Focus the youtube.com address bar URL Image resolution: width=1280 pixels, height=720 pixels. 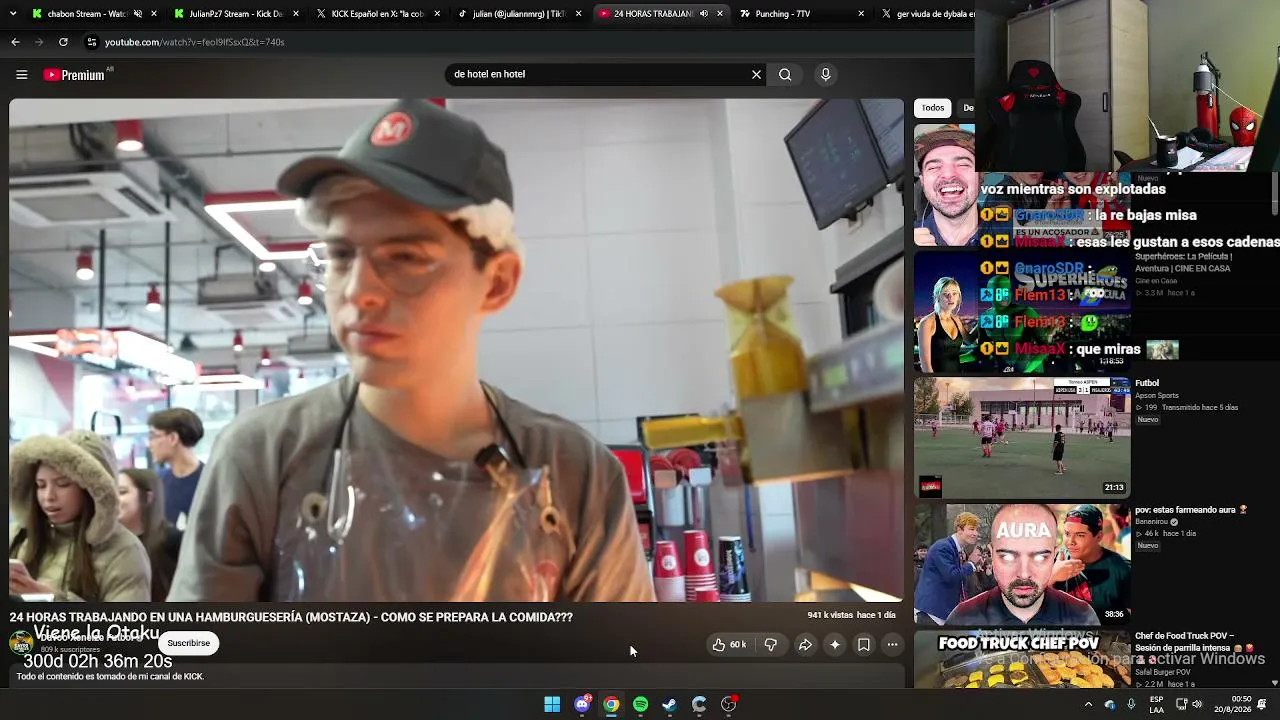click(195, 42)
